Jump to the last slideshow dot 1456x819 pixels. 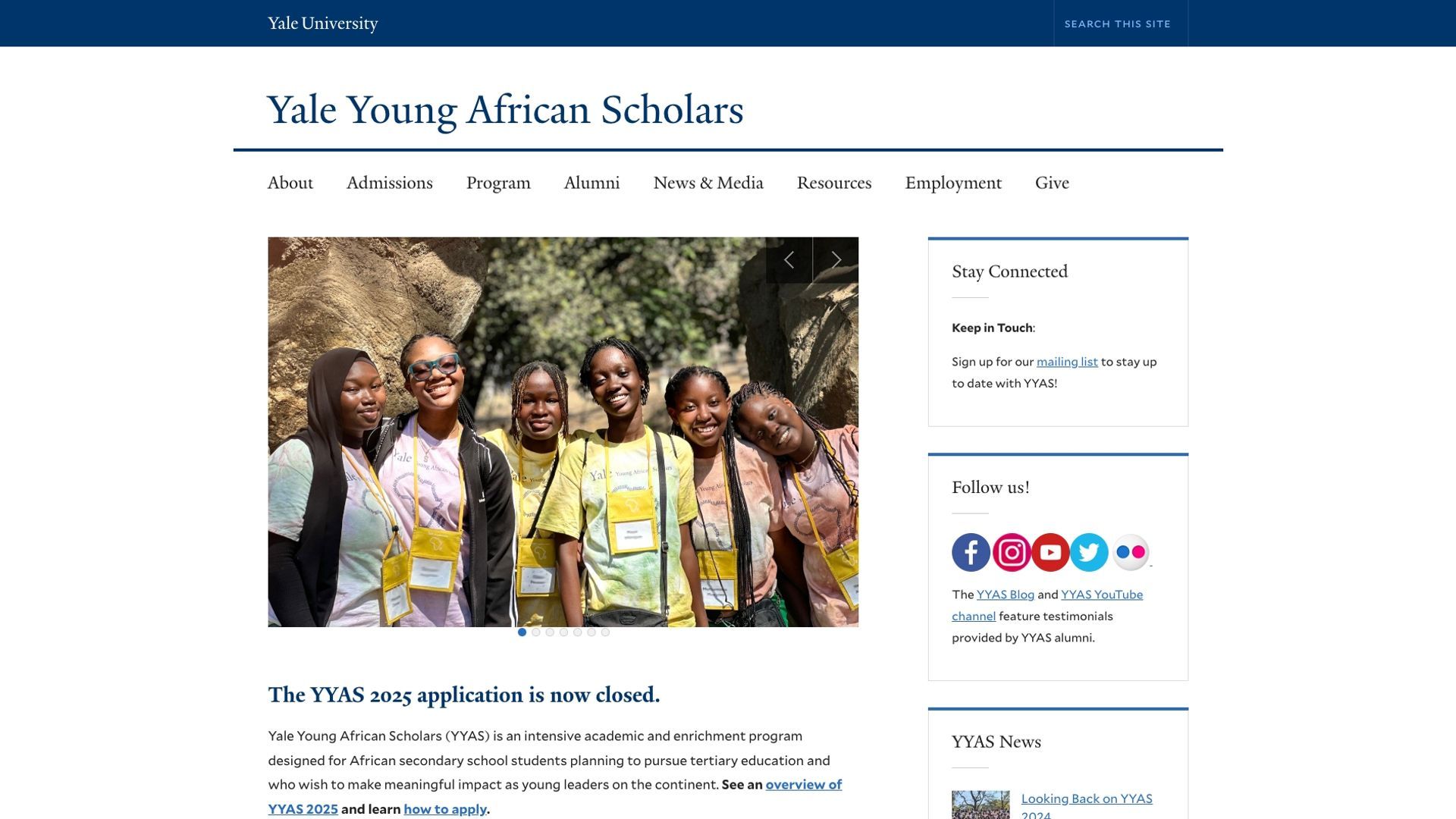[x=605, y=632]
